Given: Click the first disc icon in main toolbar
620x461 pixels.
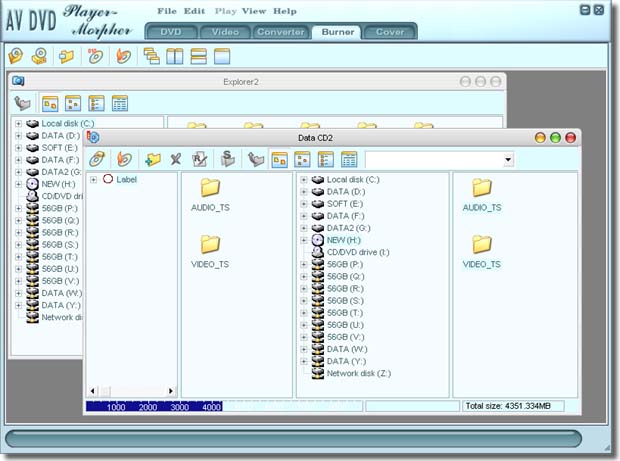Looking at the screenshot, I should [16, 56].
